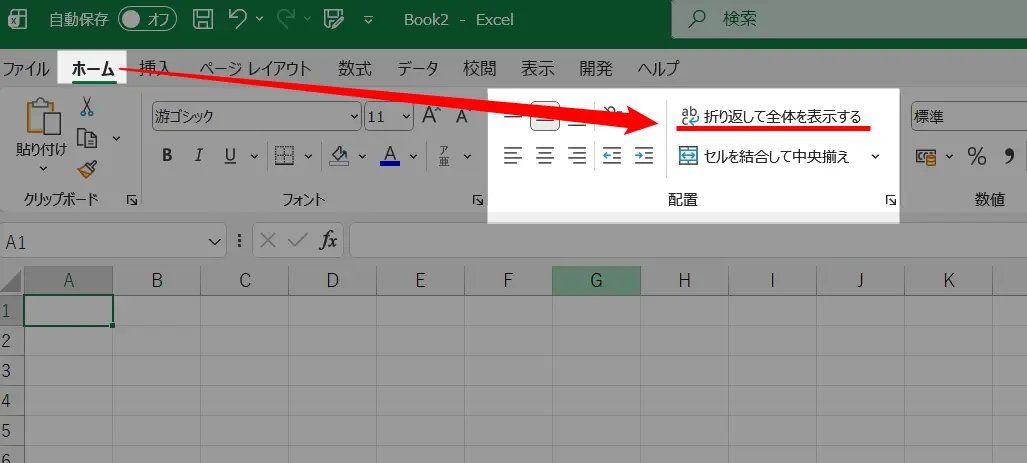The image size is (1027, 463).
Task: Click the Format Painter brush icon
Action: point(87,168)
